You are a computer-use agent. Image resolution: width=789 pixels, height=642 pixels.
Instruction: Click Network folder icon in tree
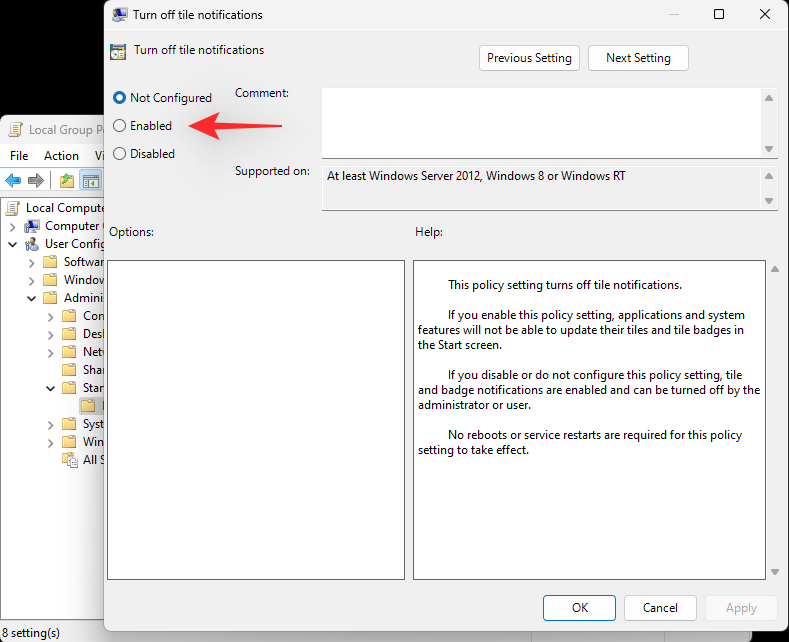pyautogui.click(x=69, y=352)
